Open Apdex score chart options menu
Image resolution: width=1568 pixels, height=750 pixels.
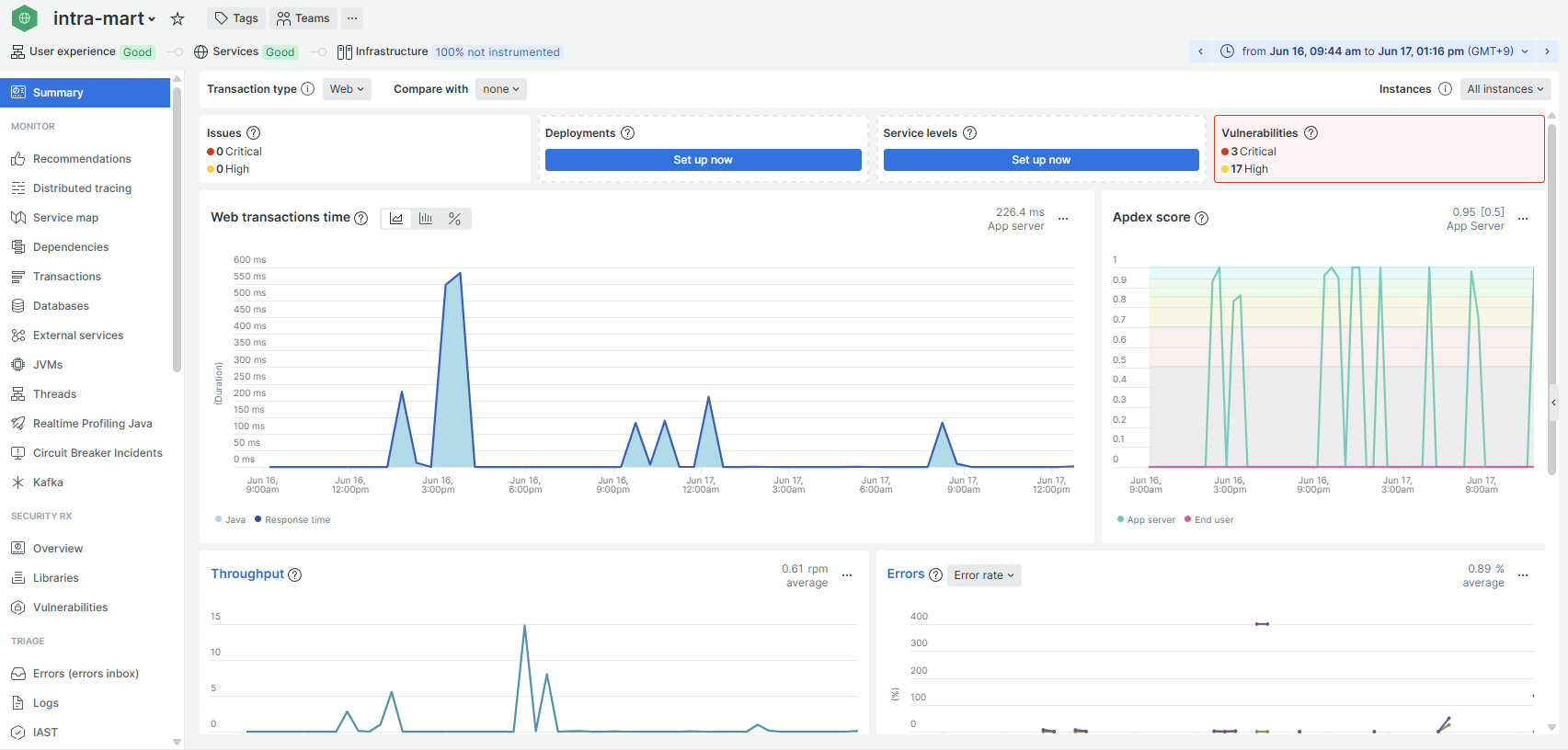[1523, 219]
